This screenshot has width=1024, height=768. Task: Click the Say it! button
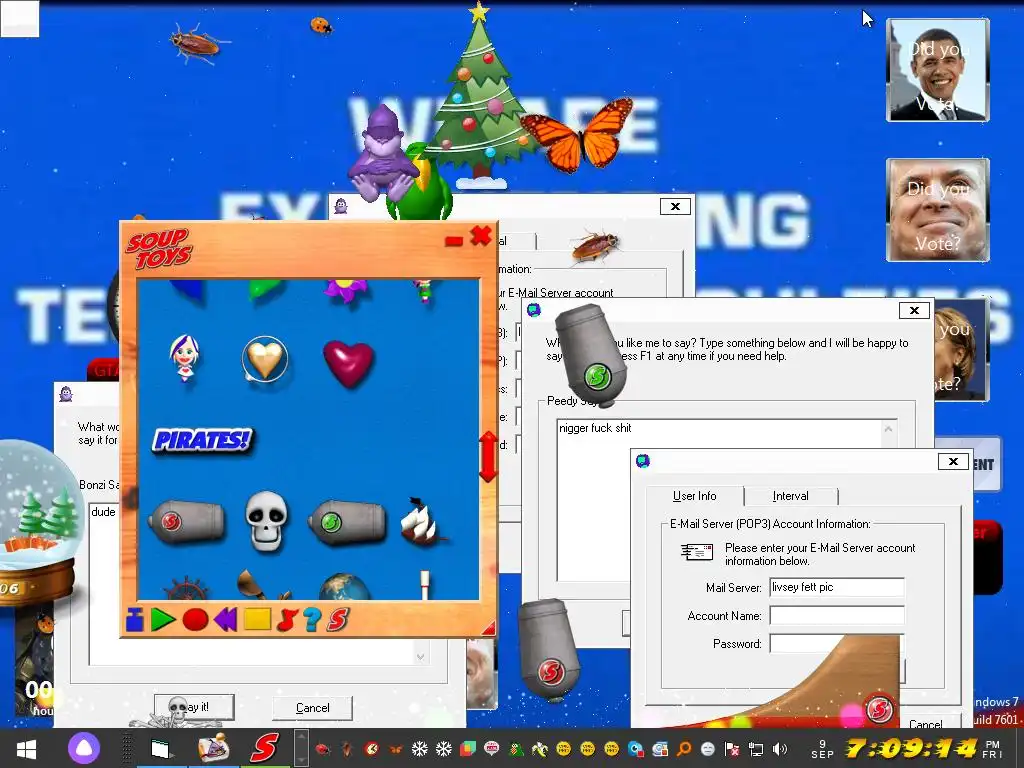click(x=194, y=707)
